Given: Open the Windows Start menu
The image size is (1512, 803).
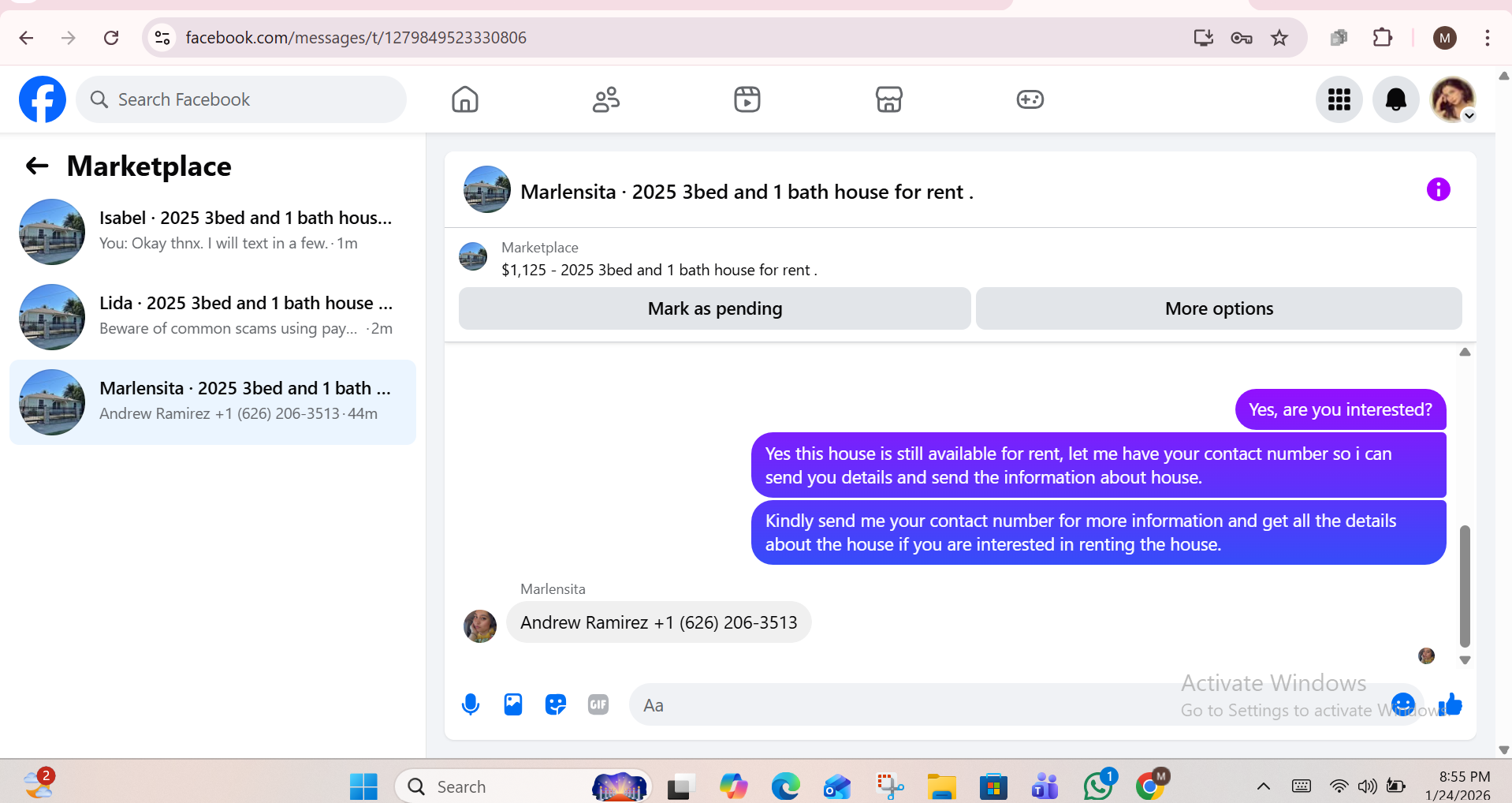Looking at the screenshot, I should [x=363, y=786].
